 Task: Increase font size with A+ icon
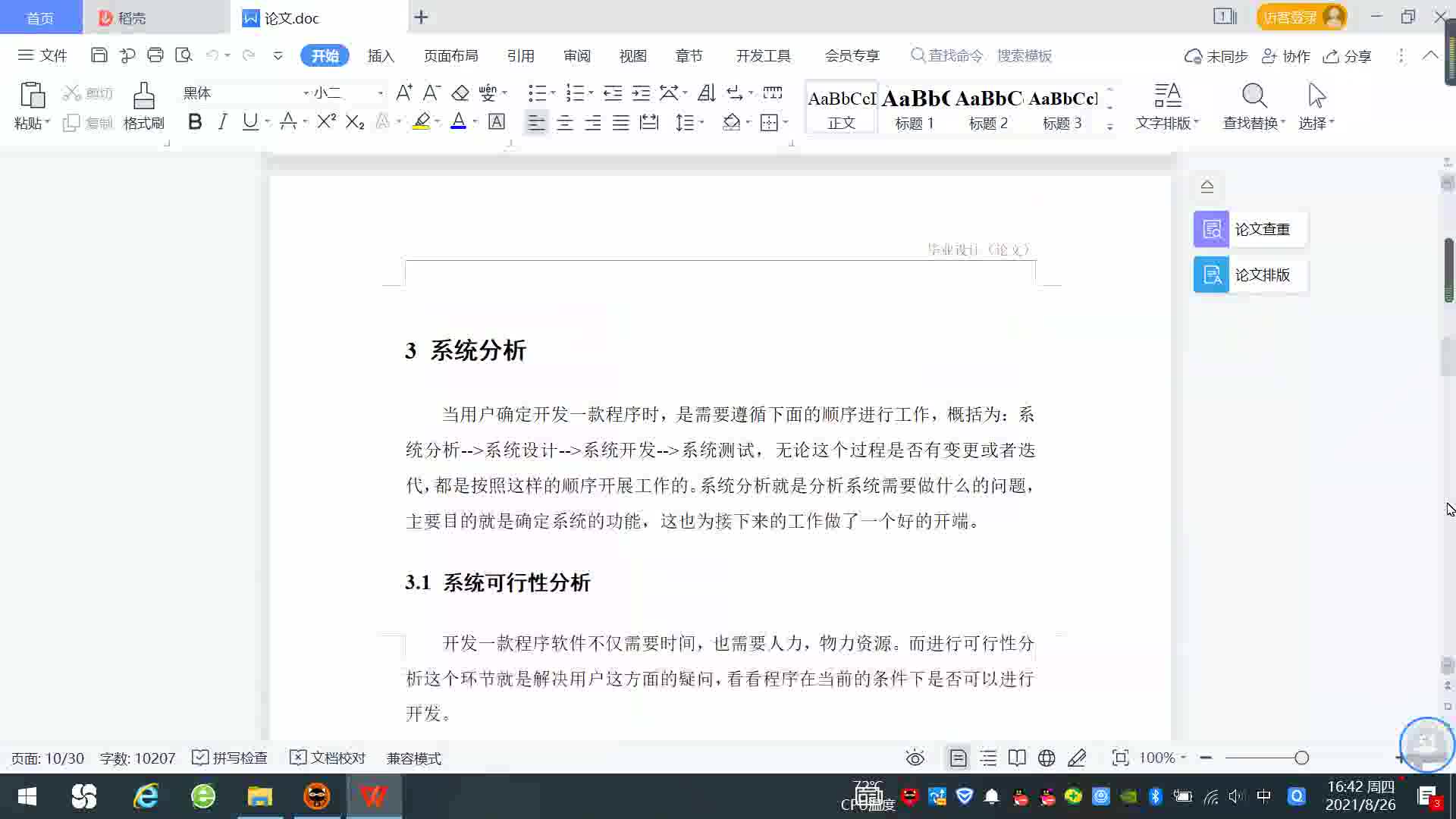(x=404, y=93)
